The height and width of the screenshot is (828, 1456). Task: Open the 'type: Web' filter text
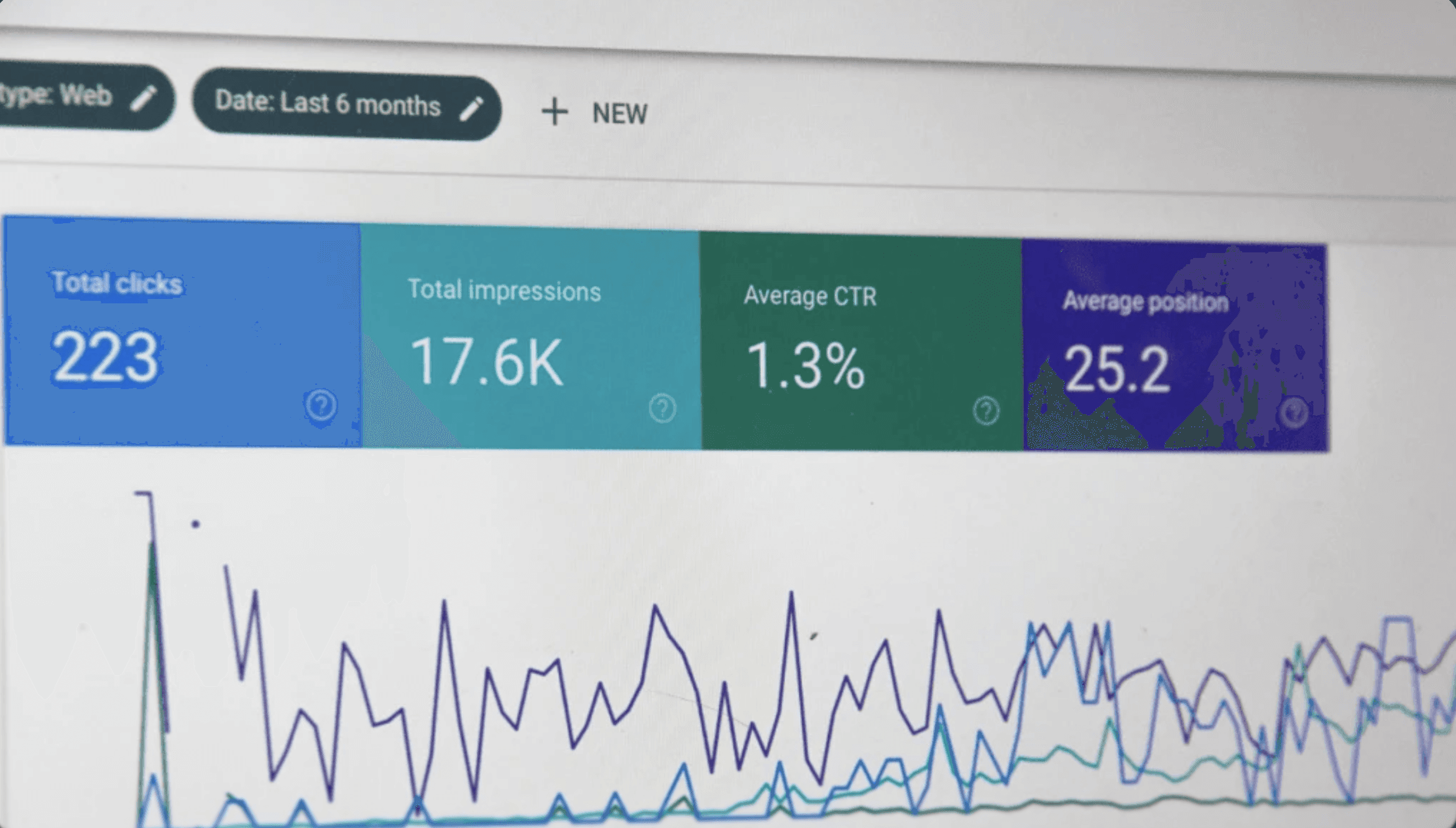click(x=56, y=96)
